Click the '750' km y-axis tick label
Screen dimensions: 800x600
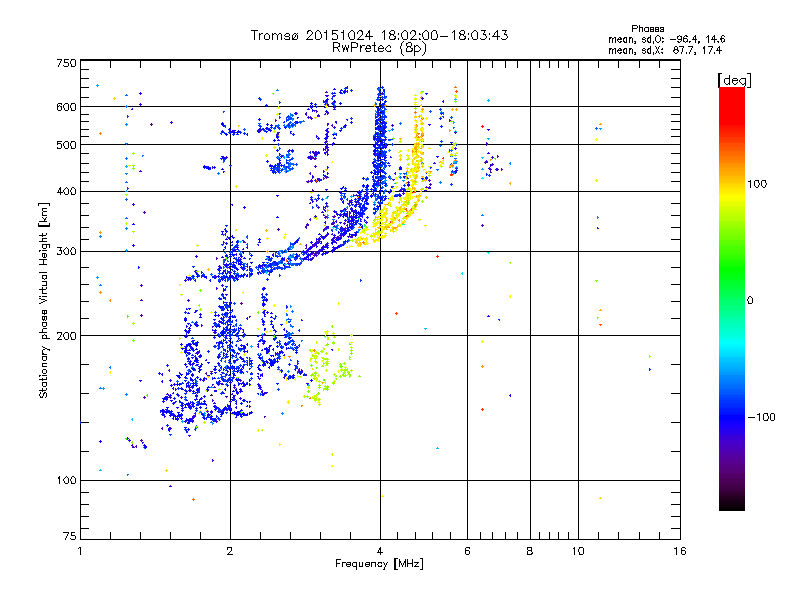coord(66,63)
